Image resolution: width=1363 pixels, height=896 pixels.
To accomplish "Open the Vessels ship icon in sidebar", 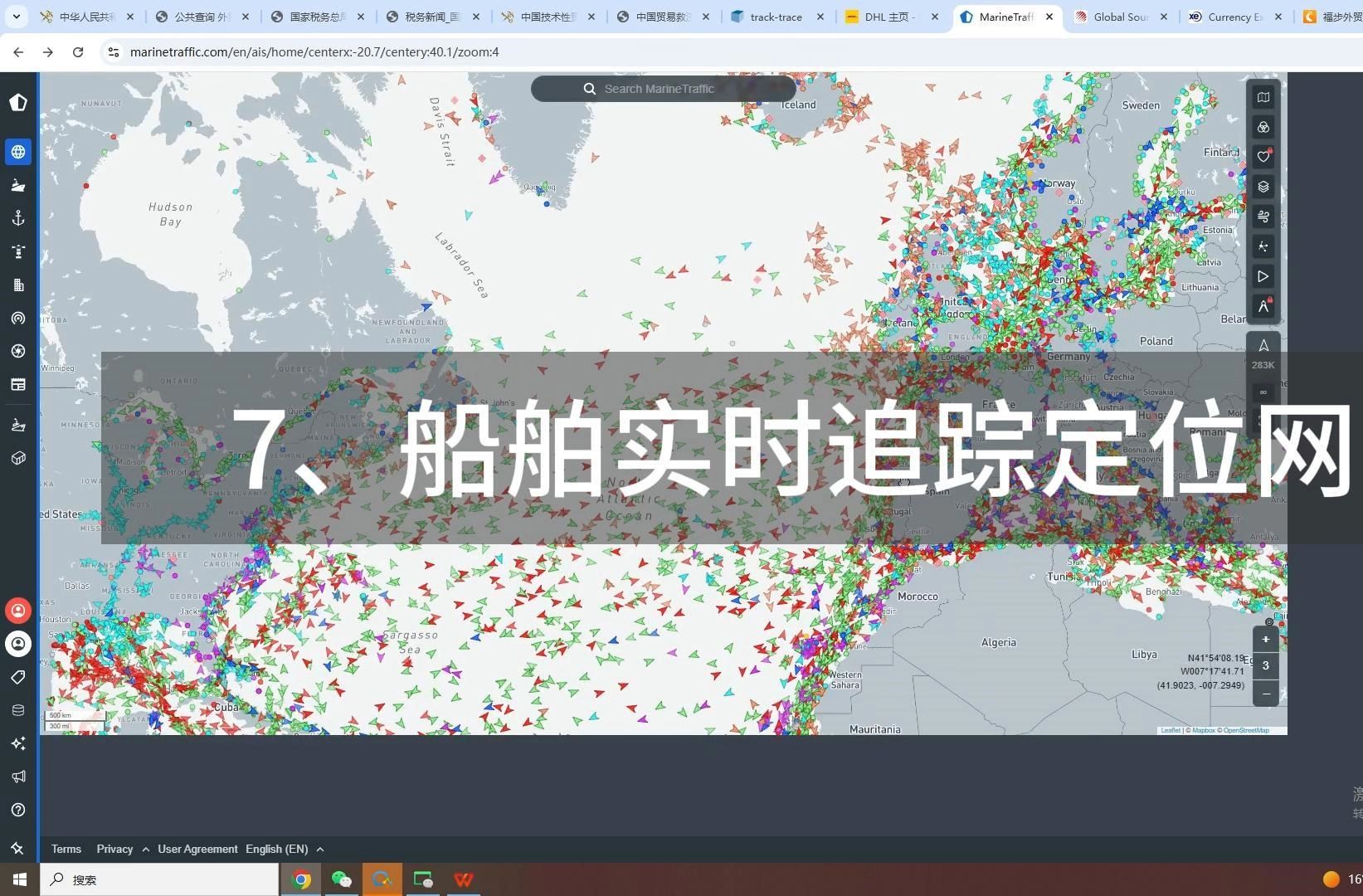I will [x=18, y=185].
